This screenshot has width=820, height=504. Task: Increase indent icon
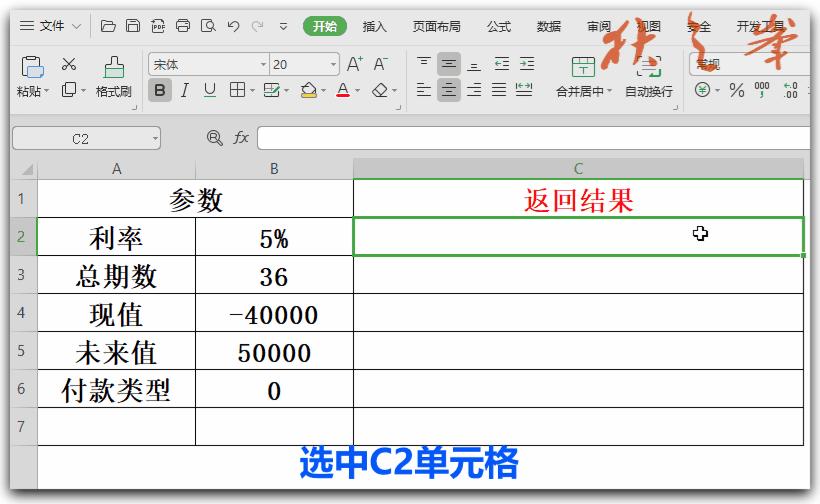527,64
